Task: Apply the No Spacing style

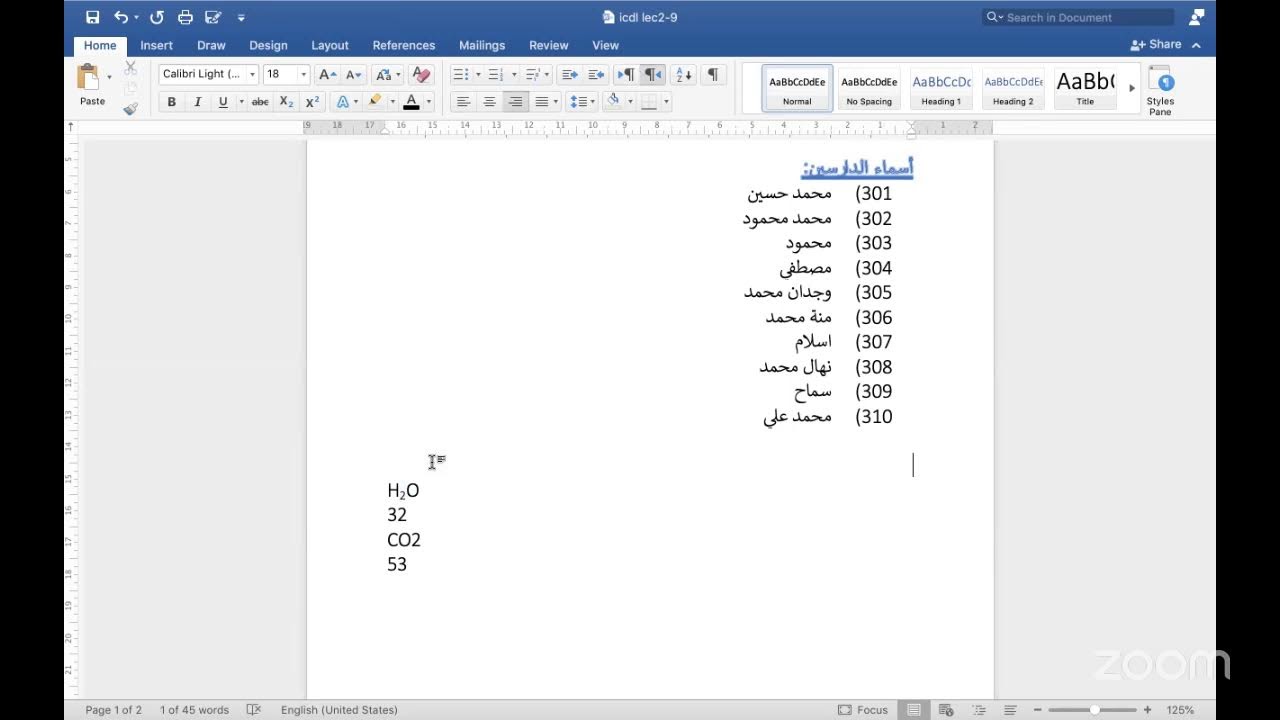Action: click(x=869, y=88)
